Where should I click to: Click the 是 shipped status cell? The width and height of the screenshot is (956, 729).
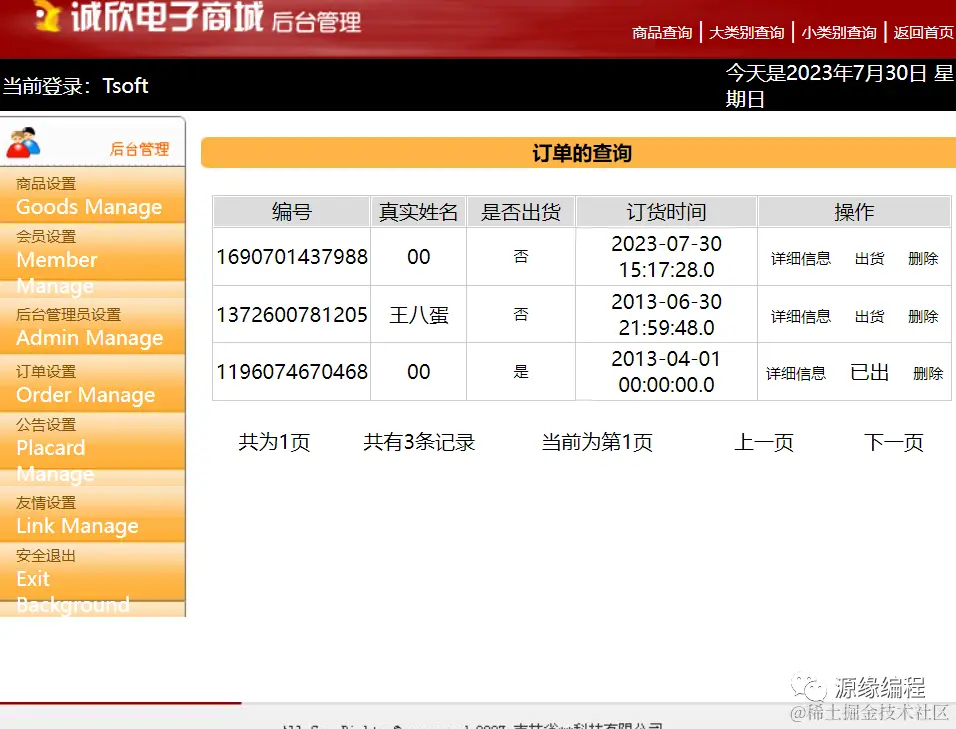[x=521, y=372]
